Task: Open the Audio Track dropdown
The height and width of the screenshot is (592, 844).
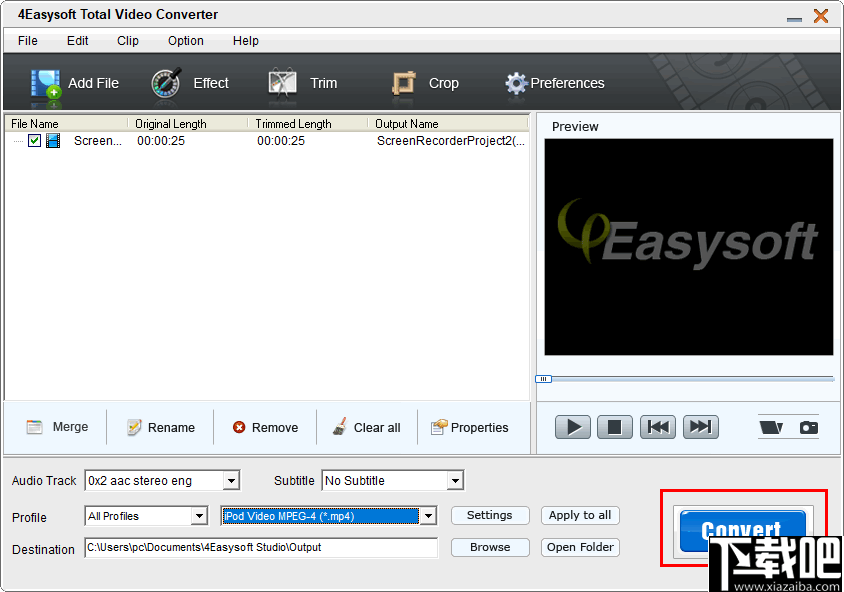Action: click(234, 480)
